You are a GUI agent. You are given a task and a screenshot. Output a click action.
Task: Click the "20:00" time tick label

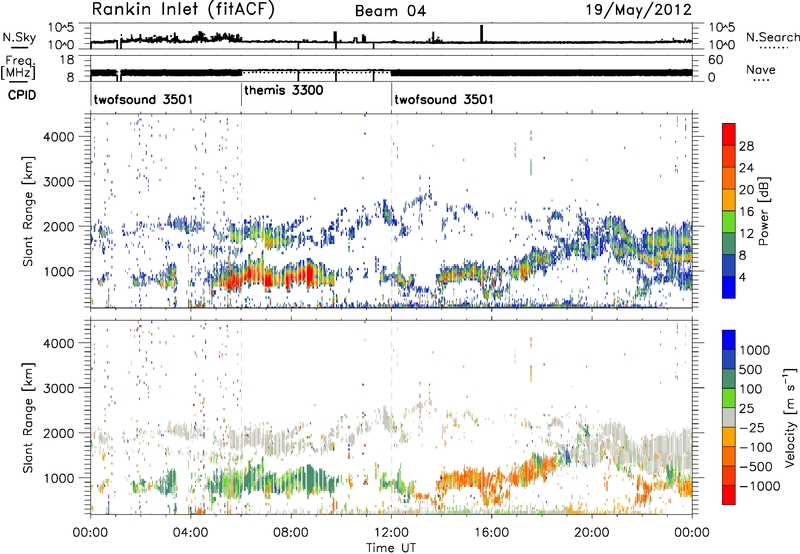[x=591, y=533]
